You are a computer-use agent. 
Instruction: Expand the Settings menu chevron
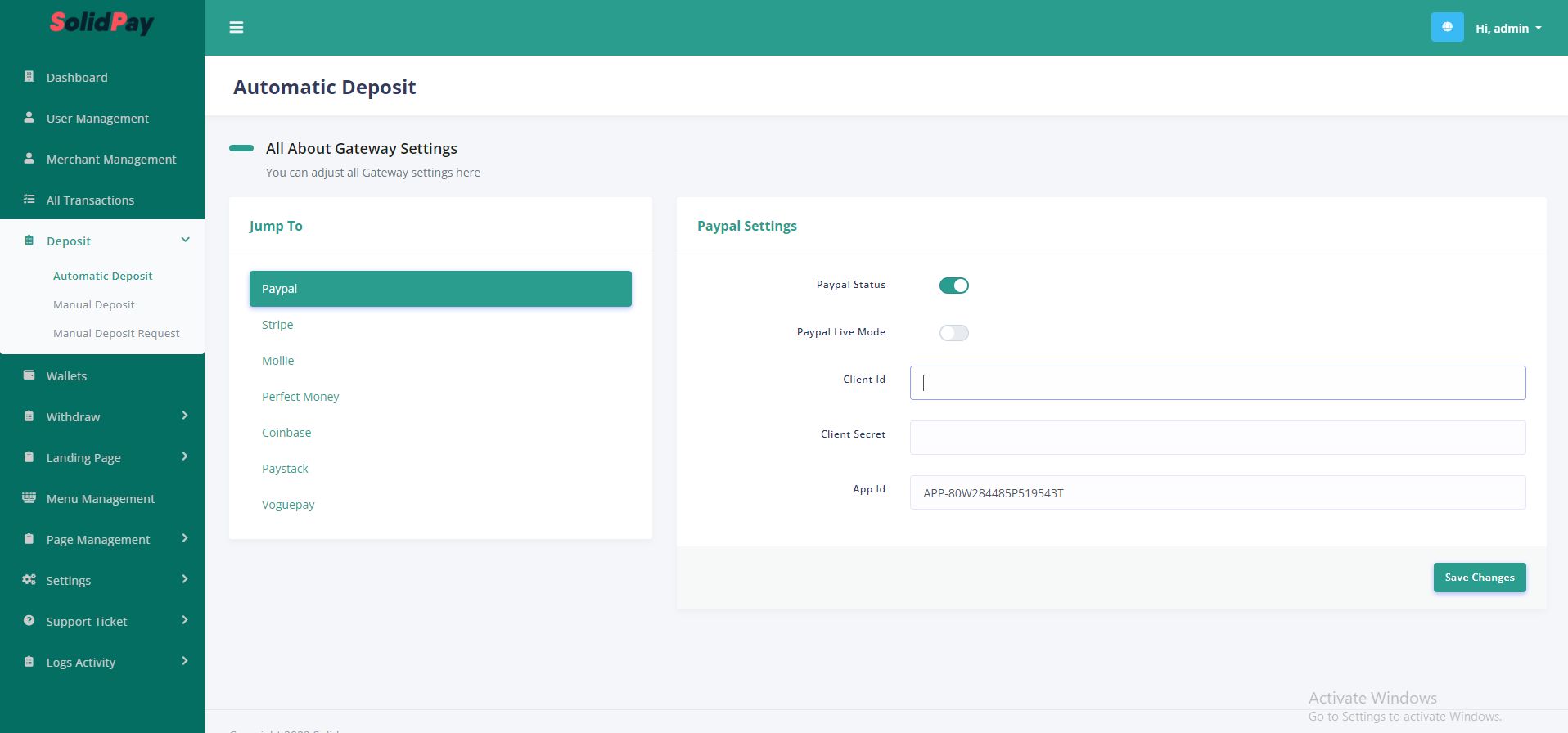pos(185,579)
